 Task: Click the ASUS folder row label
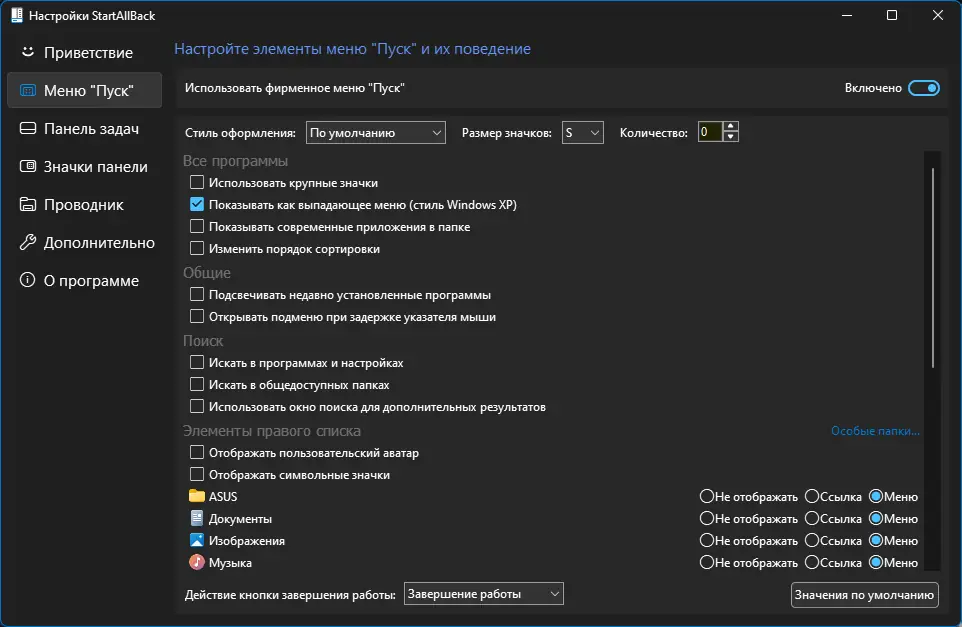223,496
